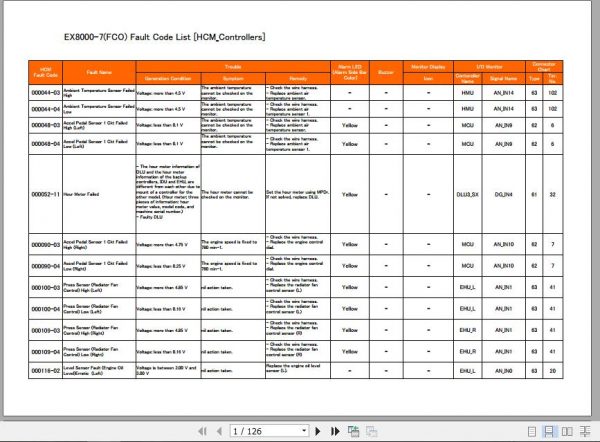Viewport: 600px width, 442px height.
Task: Click the DLU3_SX controller name cell
Action: 468,194
